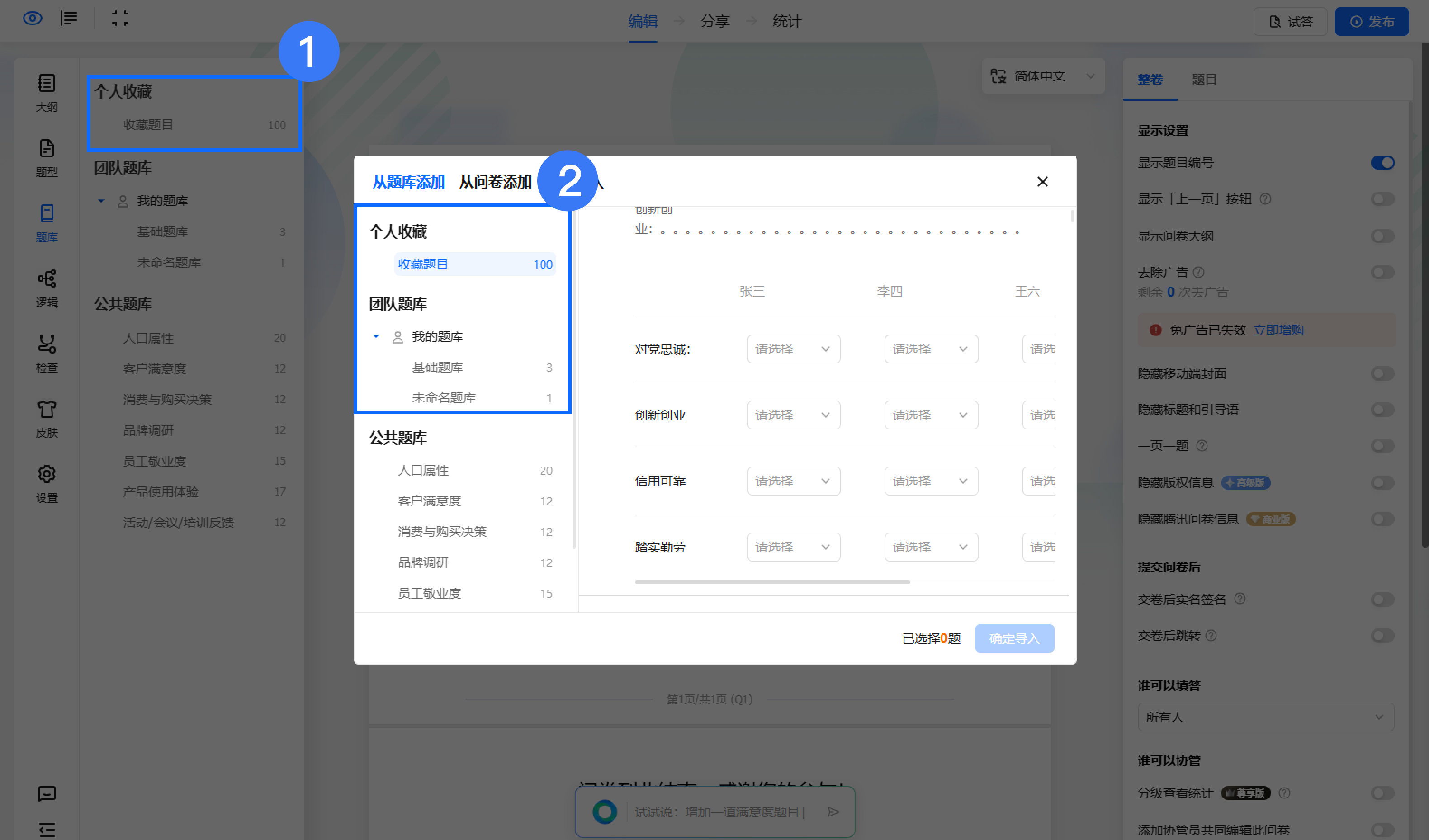Toggle the fullscreen collapse icon
This screenshot has width=1429, height=840.
tap(120, 19)
